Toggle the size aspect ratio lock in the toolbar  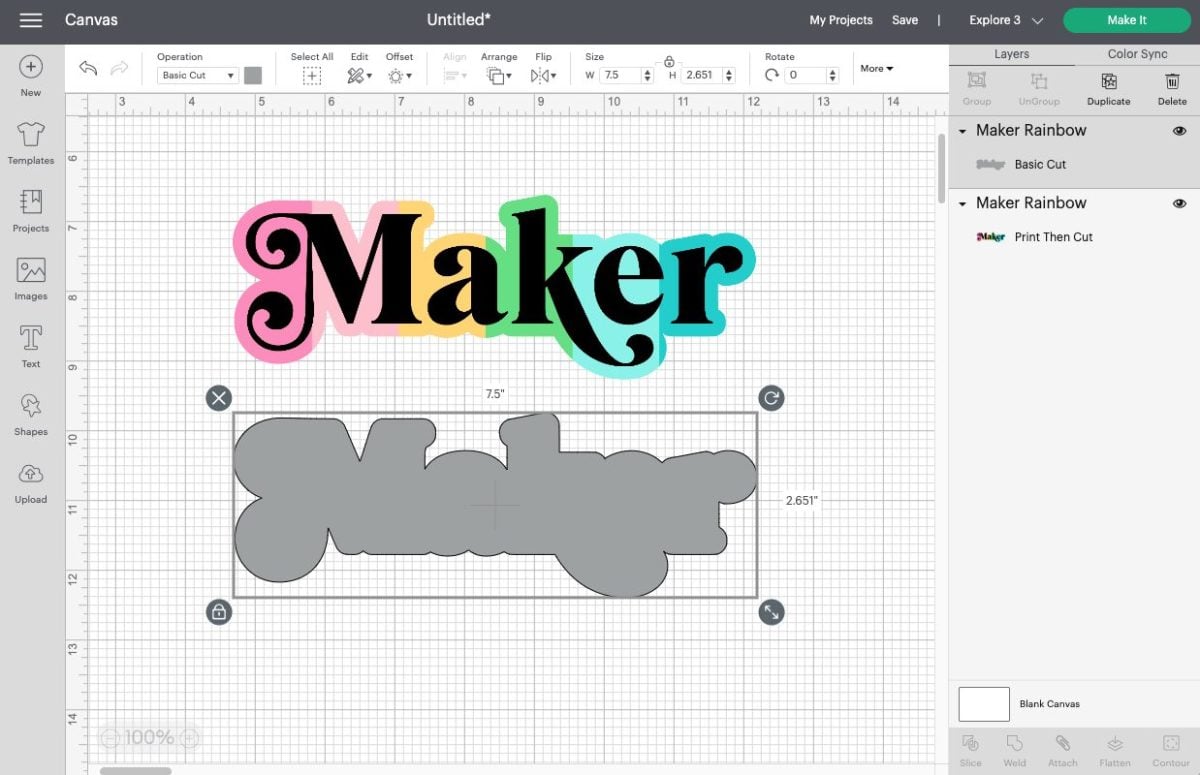pyautogui.click(x=669, y=61)
